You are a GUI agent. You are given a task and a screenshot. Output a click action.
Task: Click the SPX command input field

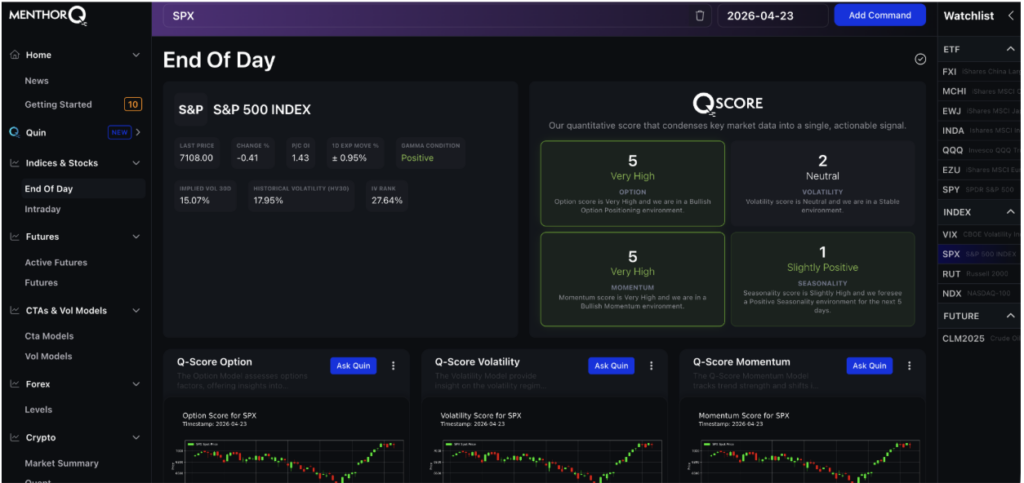[x=438, y=16]
